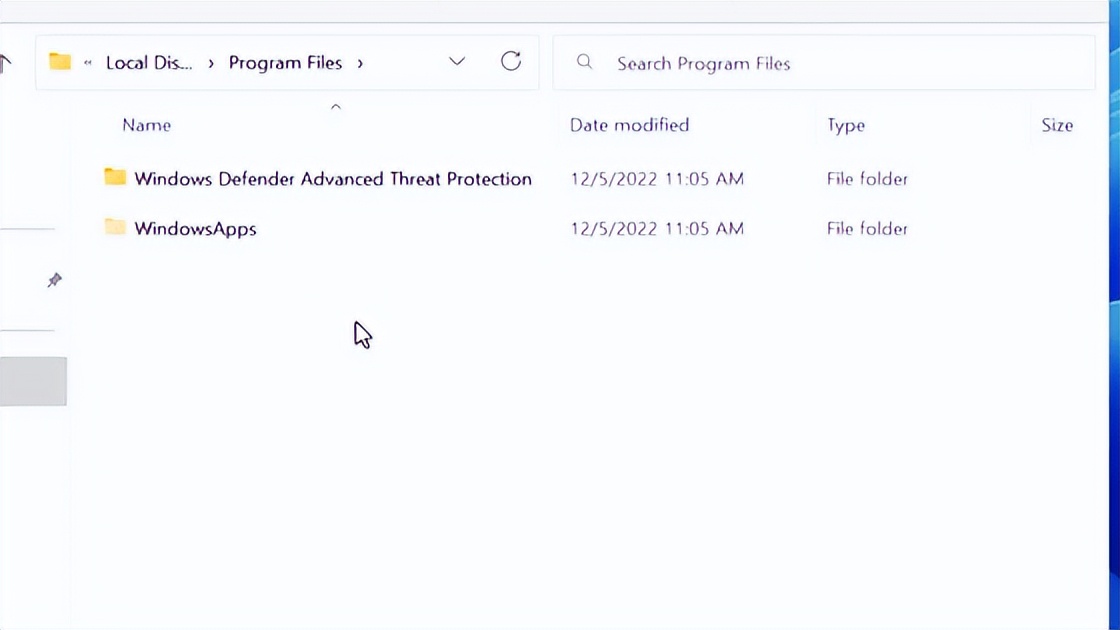1120x630 pixels.
Task: Click the WindowsApps folder icon
Action: pyautogui.click(x=115, y=228)
